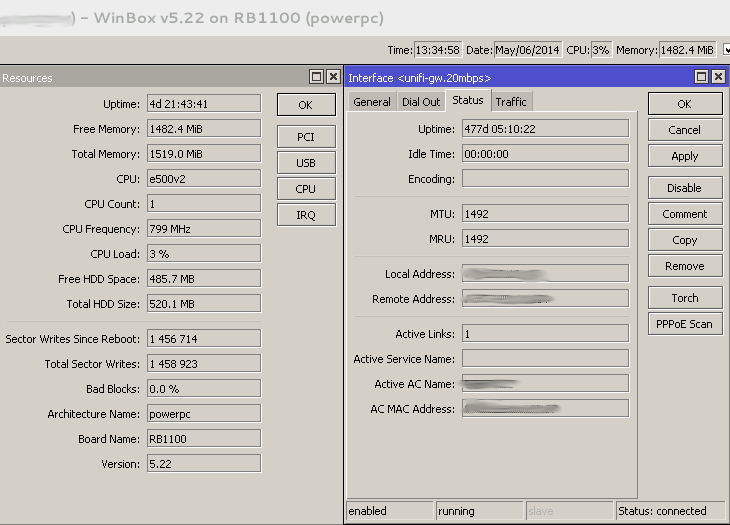The height and width of the screenshot is (525, 730).
Task: Click the CPU Count field
Action: click(204, 204)
